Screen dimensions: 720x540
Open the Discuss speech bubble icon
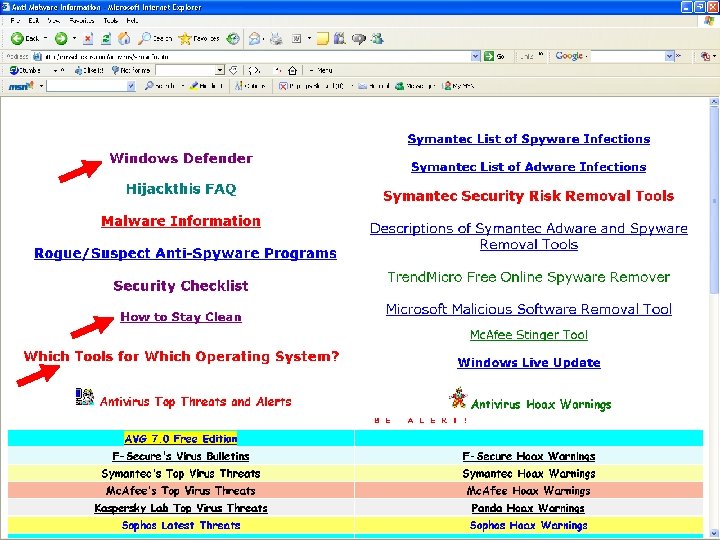(x=359, y=39)
